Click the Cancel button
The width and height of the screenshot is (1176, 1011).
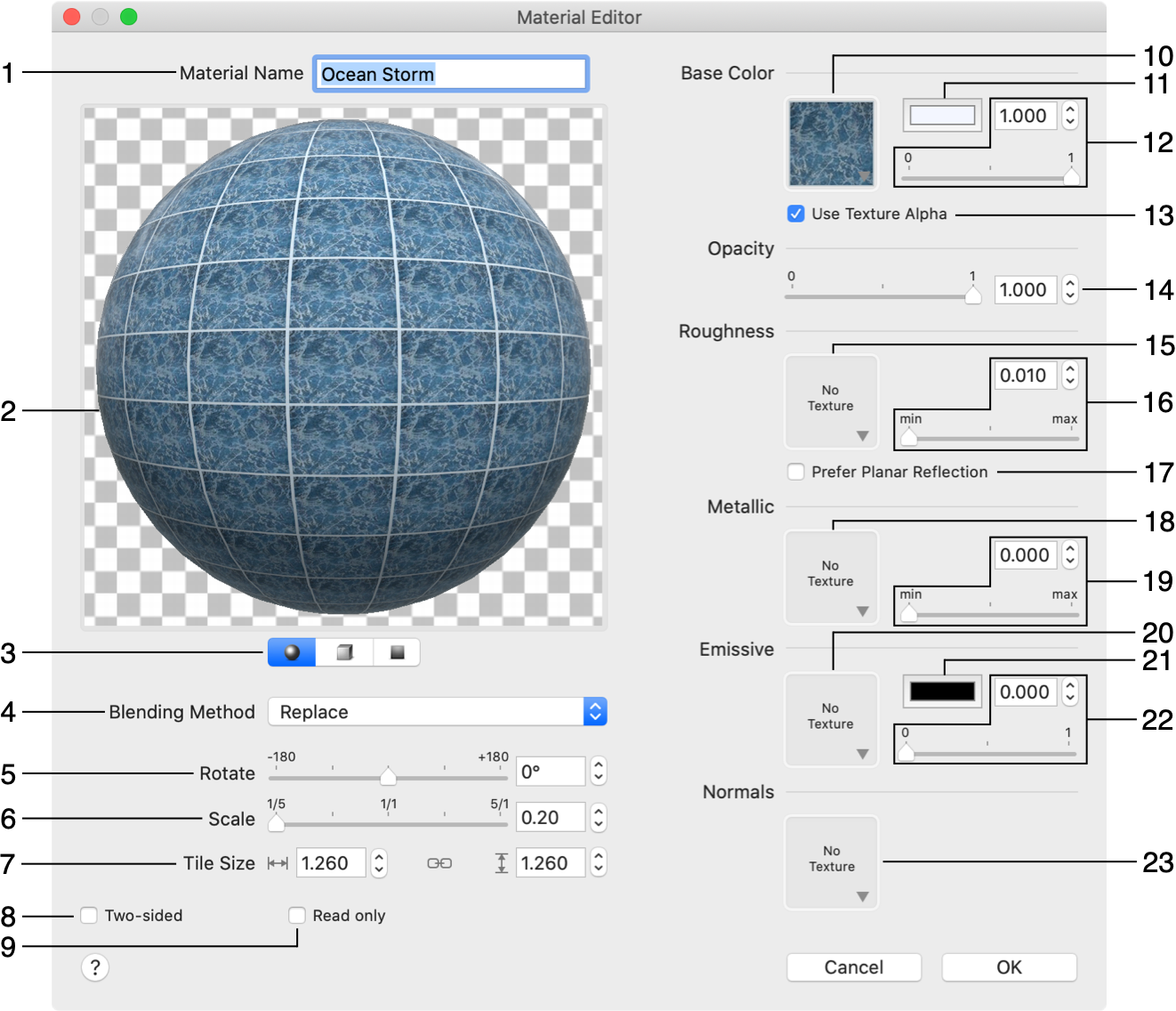pyautogui.click(x=854, y=967)
